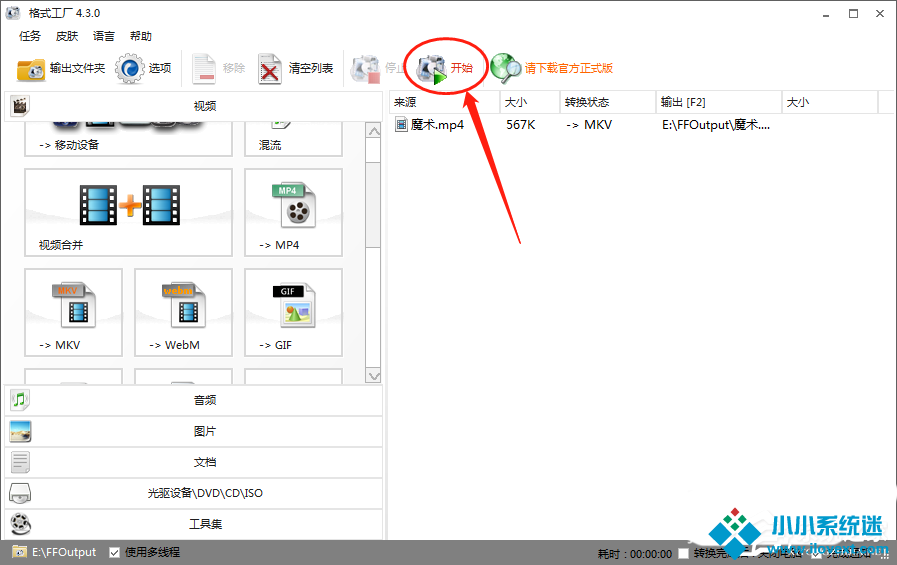
Task: Toggle the 使用多线程 multithreading checkbox
Action: tap(115, 552)
